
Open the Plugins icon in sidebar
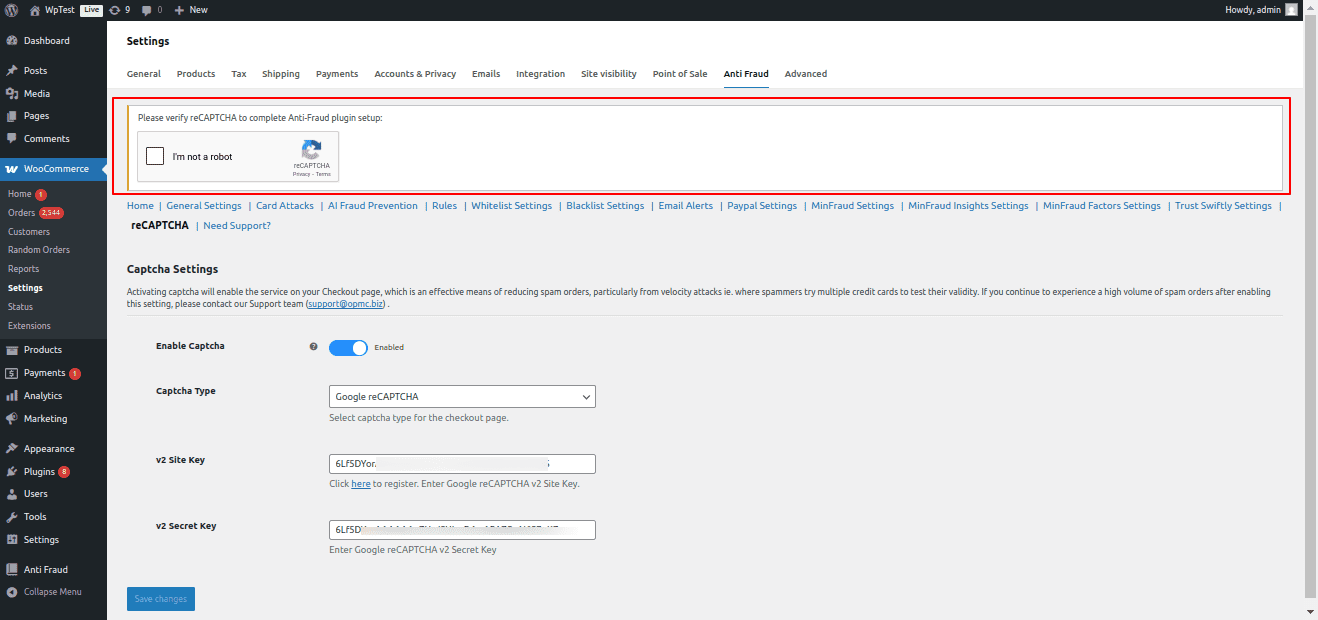pyautogui.click(x=12, y=471)
